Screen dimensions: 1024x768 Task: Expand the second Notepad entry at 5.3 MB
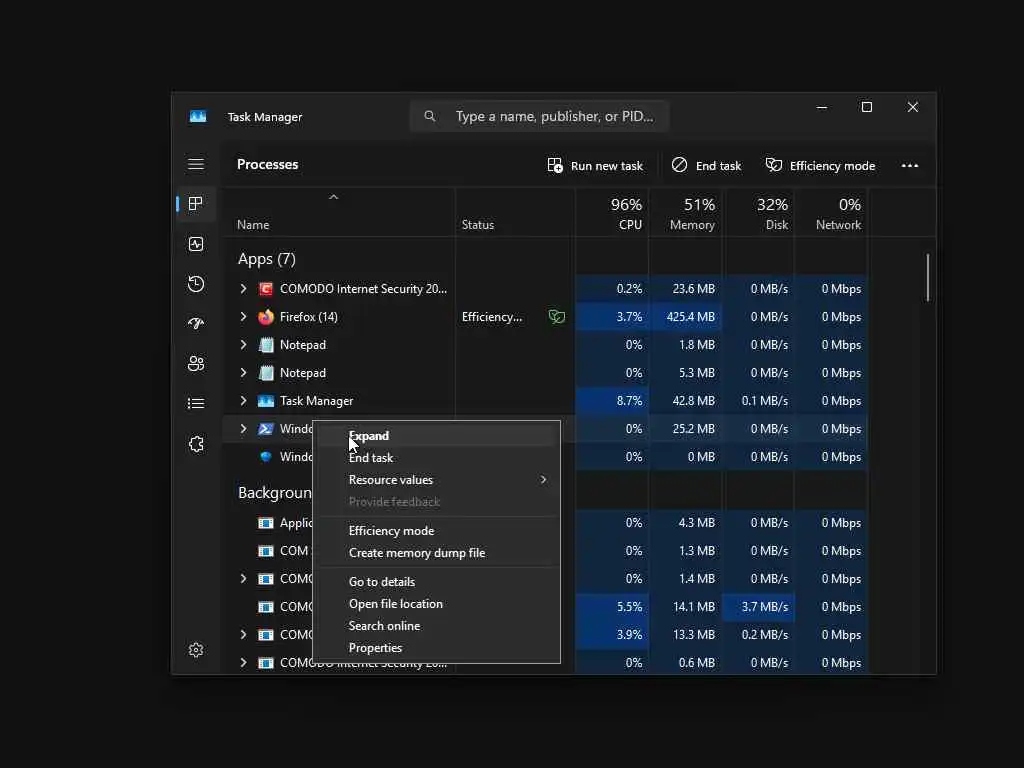[x=244, y=373]
